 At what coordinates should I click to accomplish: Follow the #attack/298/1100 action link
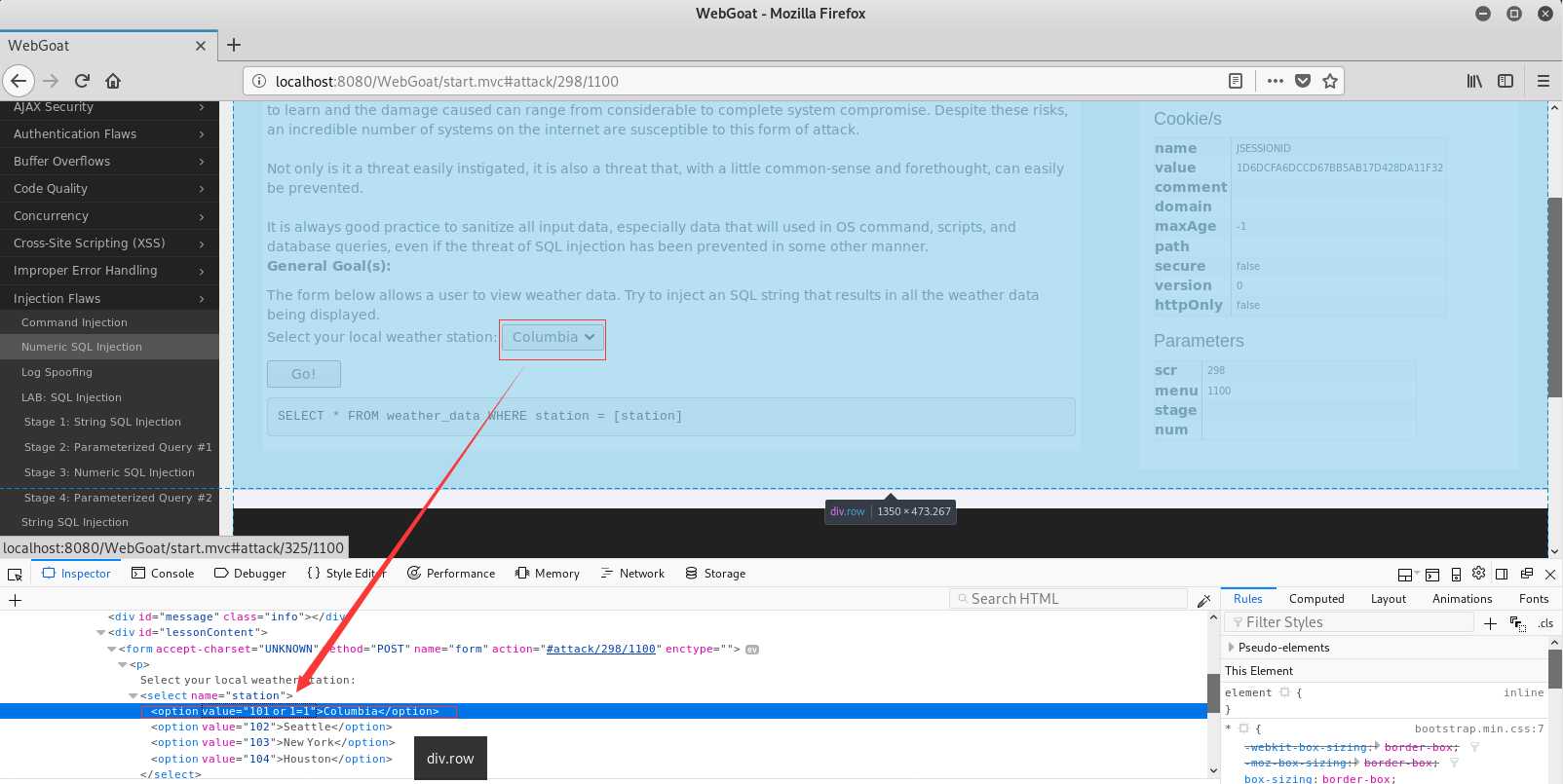[601, 650]
